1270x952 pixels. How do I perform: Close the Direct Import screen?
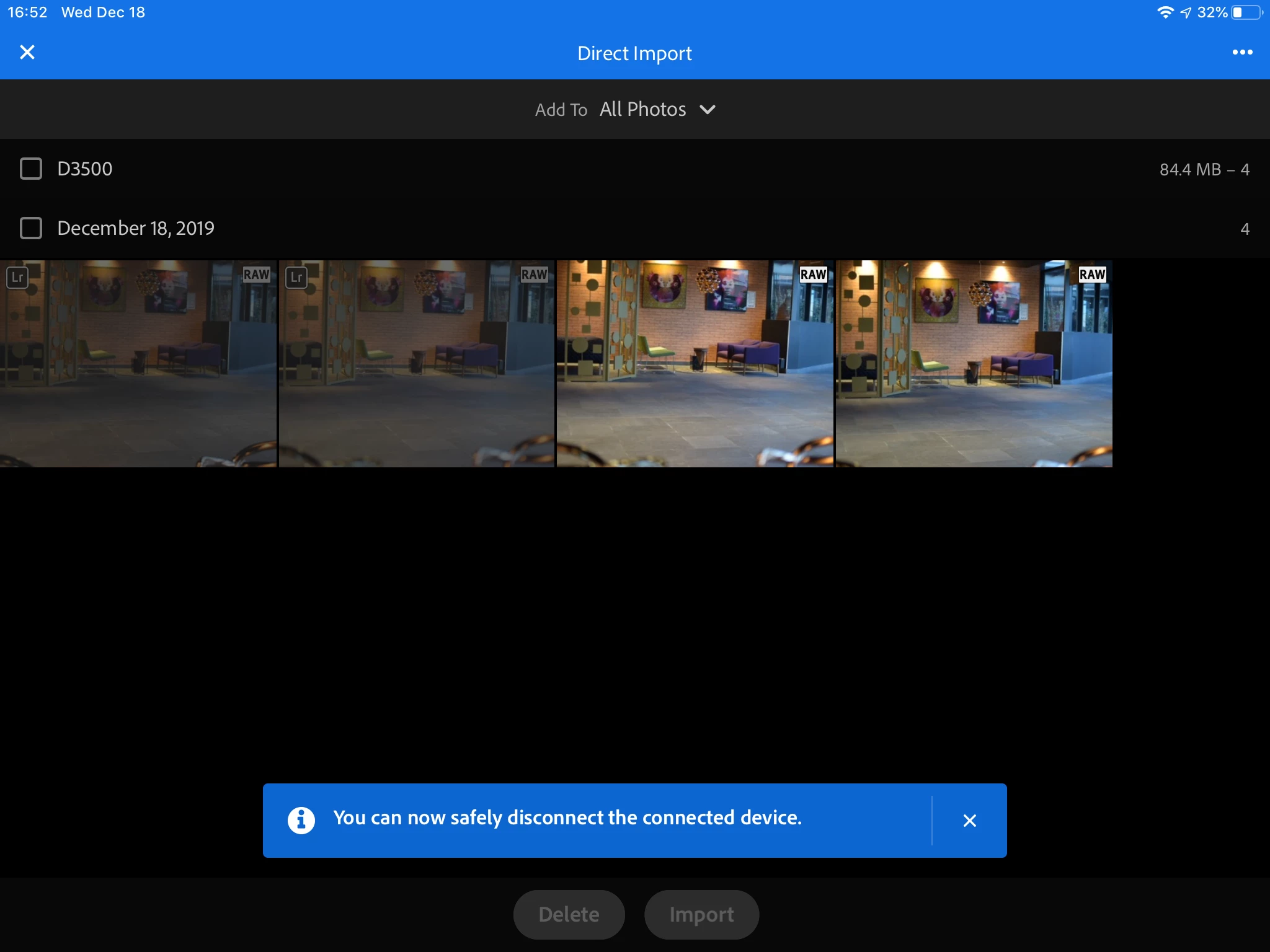pos(27,53)
